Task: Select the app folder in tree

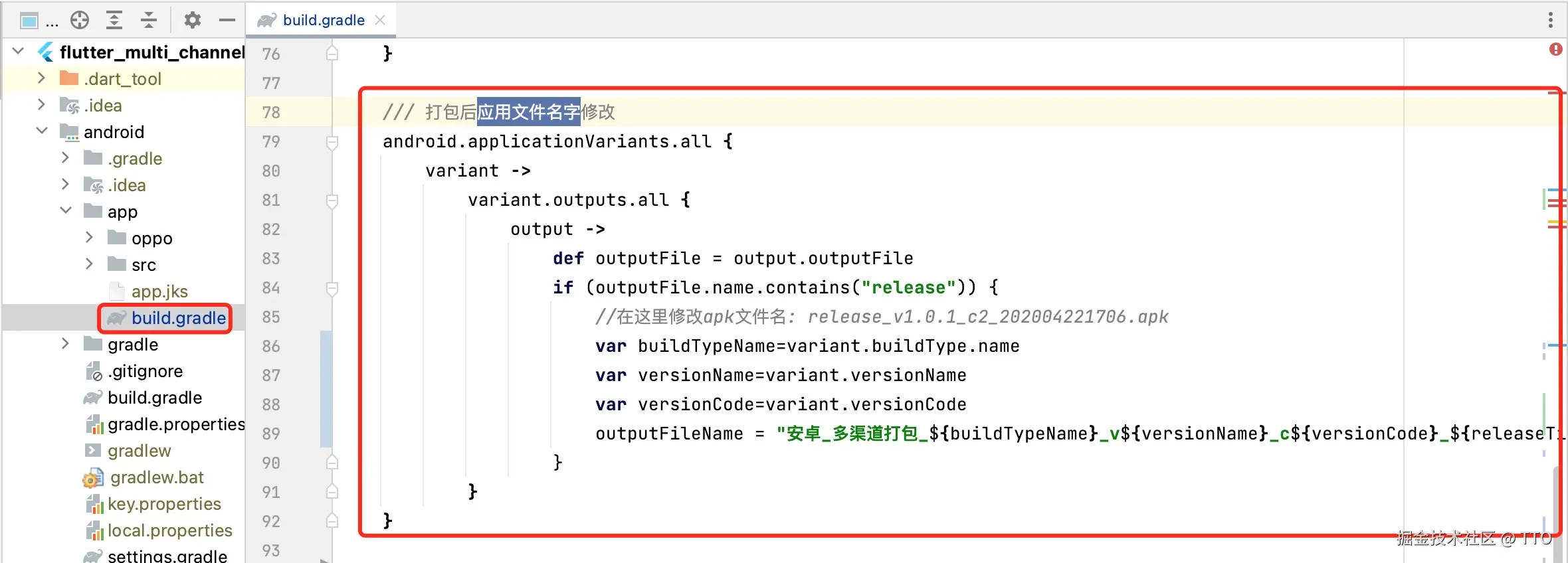Action: pyautogui.click(x=122, y=212)
